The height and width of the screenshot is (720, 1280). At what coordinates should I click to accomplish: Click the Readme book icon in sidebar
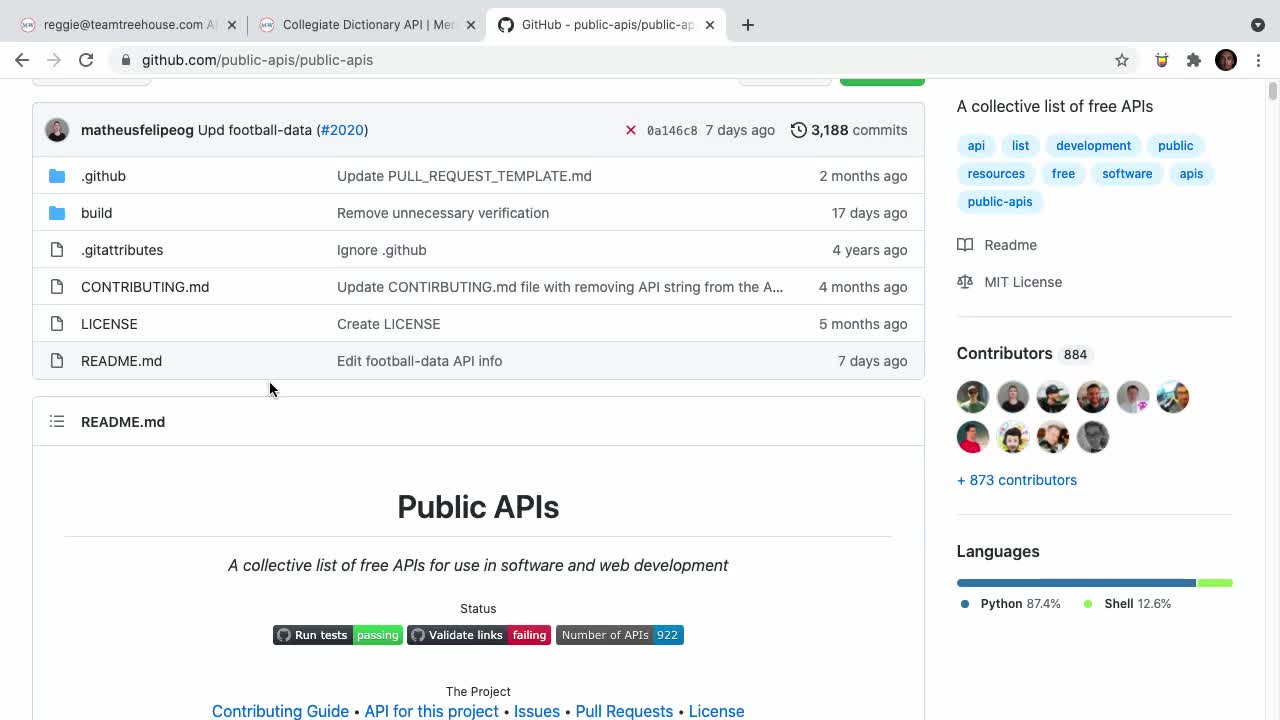coord(965,245)
